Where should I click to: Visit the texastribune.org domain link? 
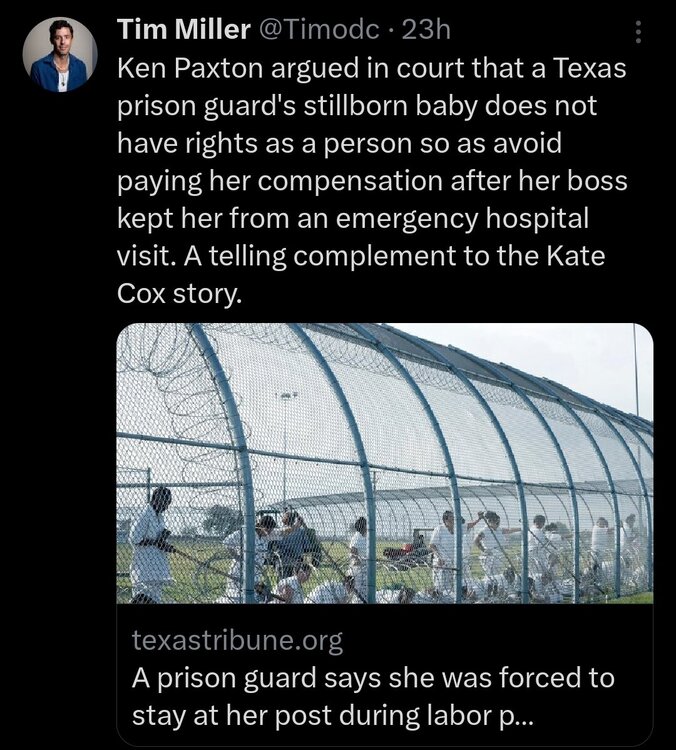[237, 640]
